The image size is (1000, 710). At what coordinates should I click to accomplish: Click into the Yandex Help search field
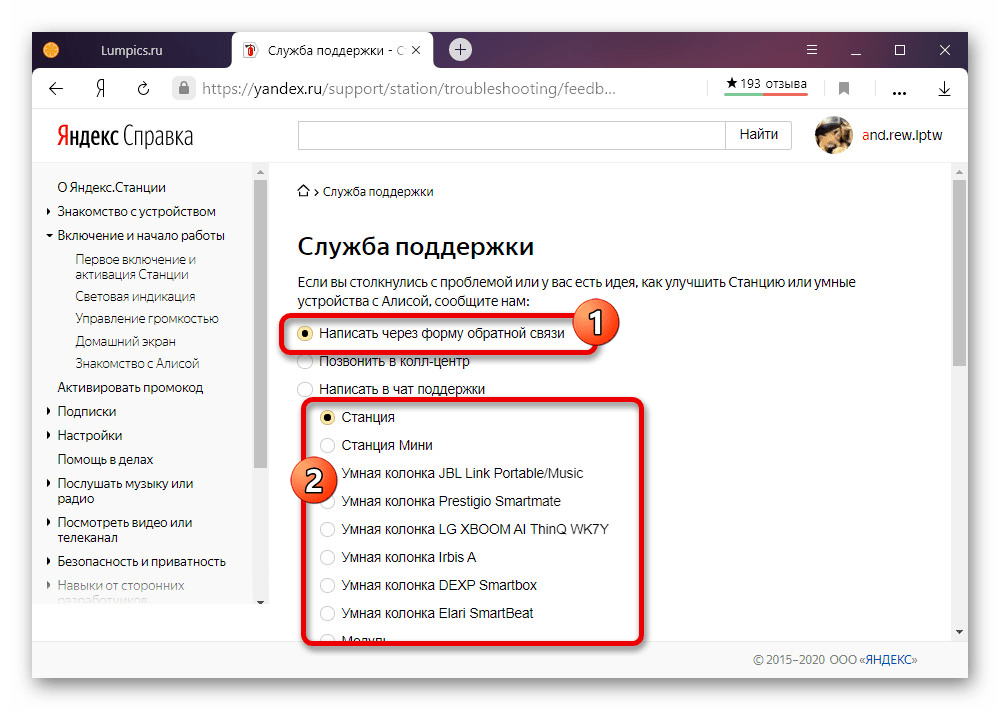point(510,135)
